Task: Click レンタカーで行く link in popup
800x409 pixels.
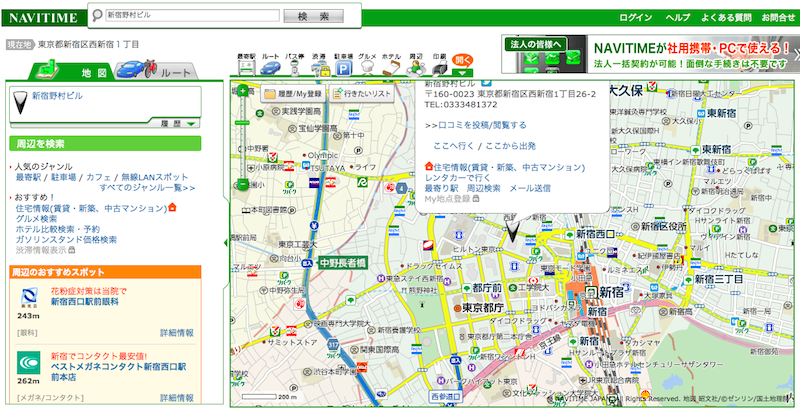Action: click(458, 178)
